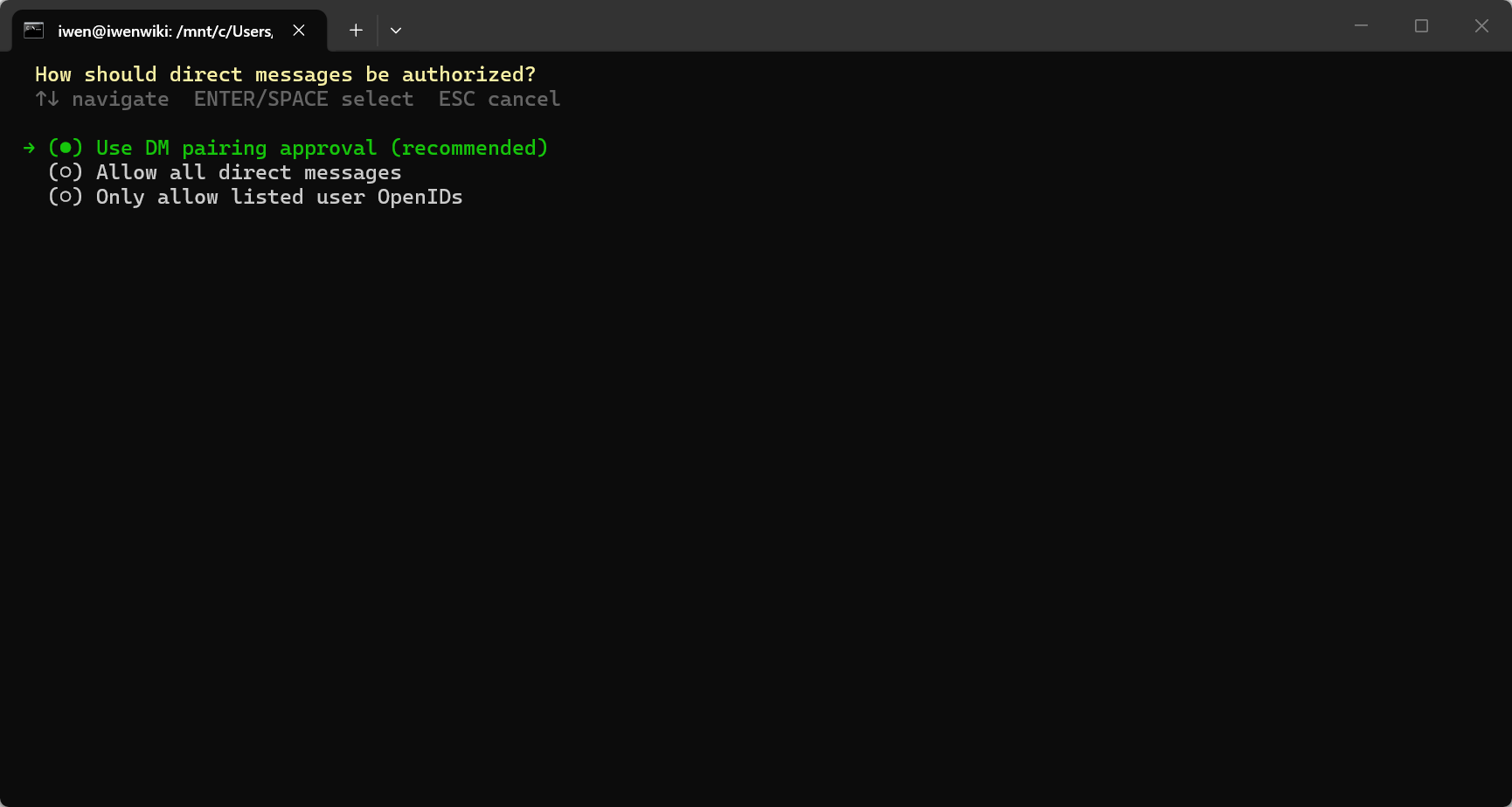Close the terminal window

1481,26
